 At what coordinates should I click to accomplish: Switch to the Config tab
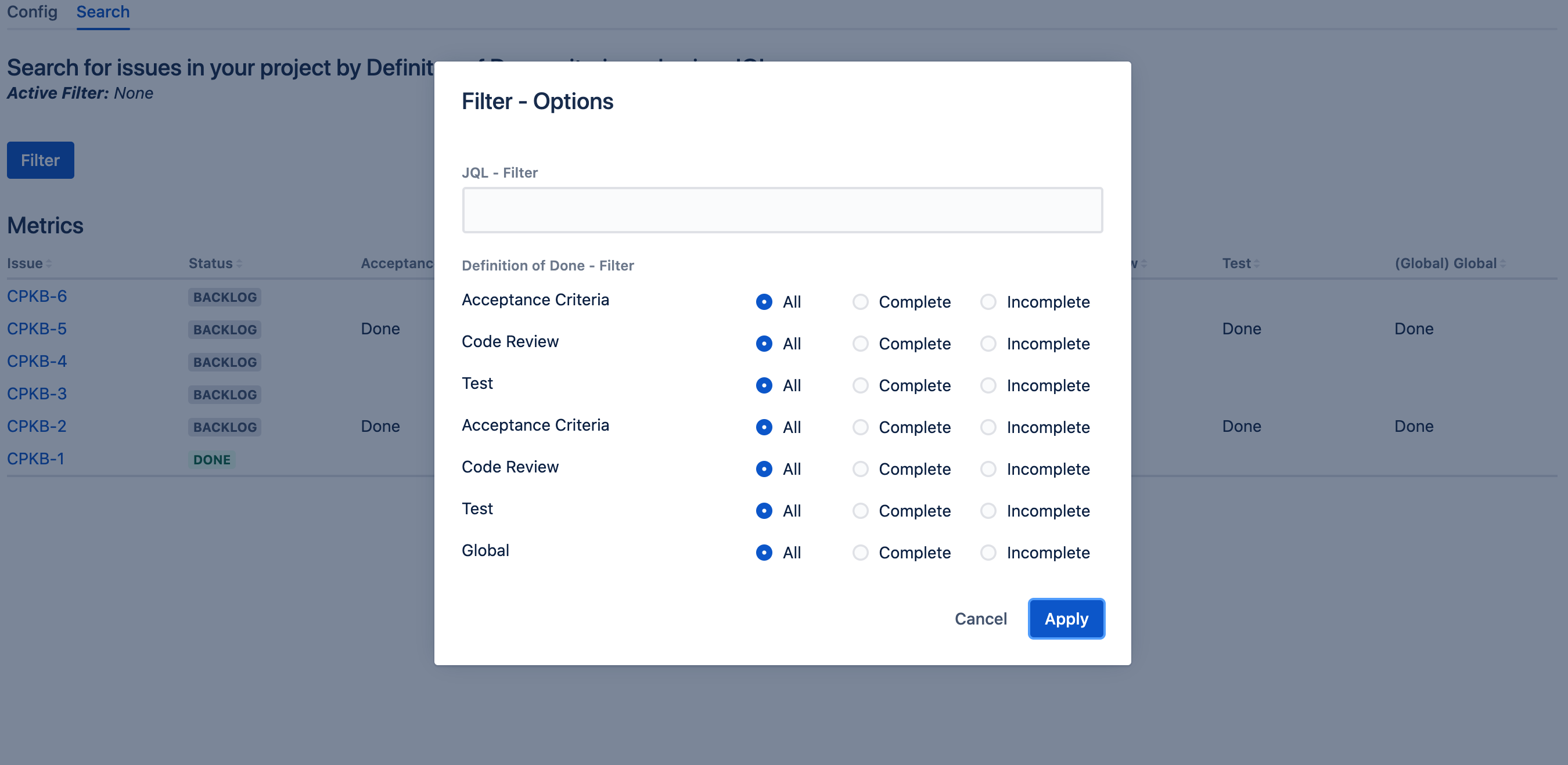(33, 12)
